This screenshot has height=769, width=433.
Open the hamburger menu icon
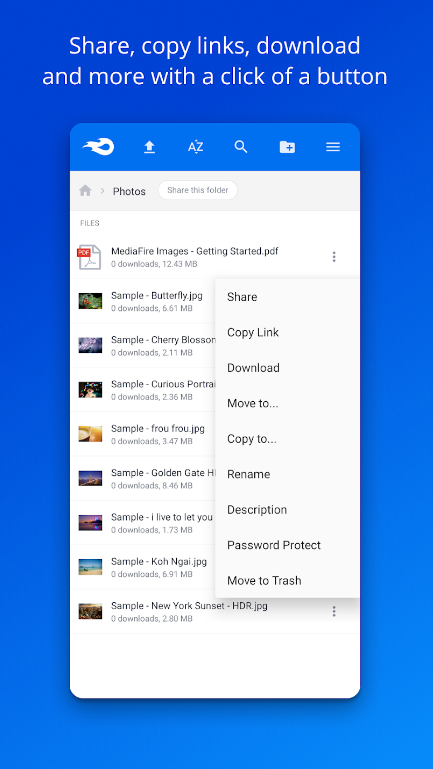click(333, 147)
